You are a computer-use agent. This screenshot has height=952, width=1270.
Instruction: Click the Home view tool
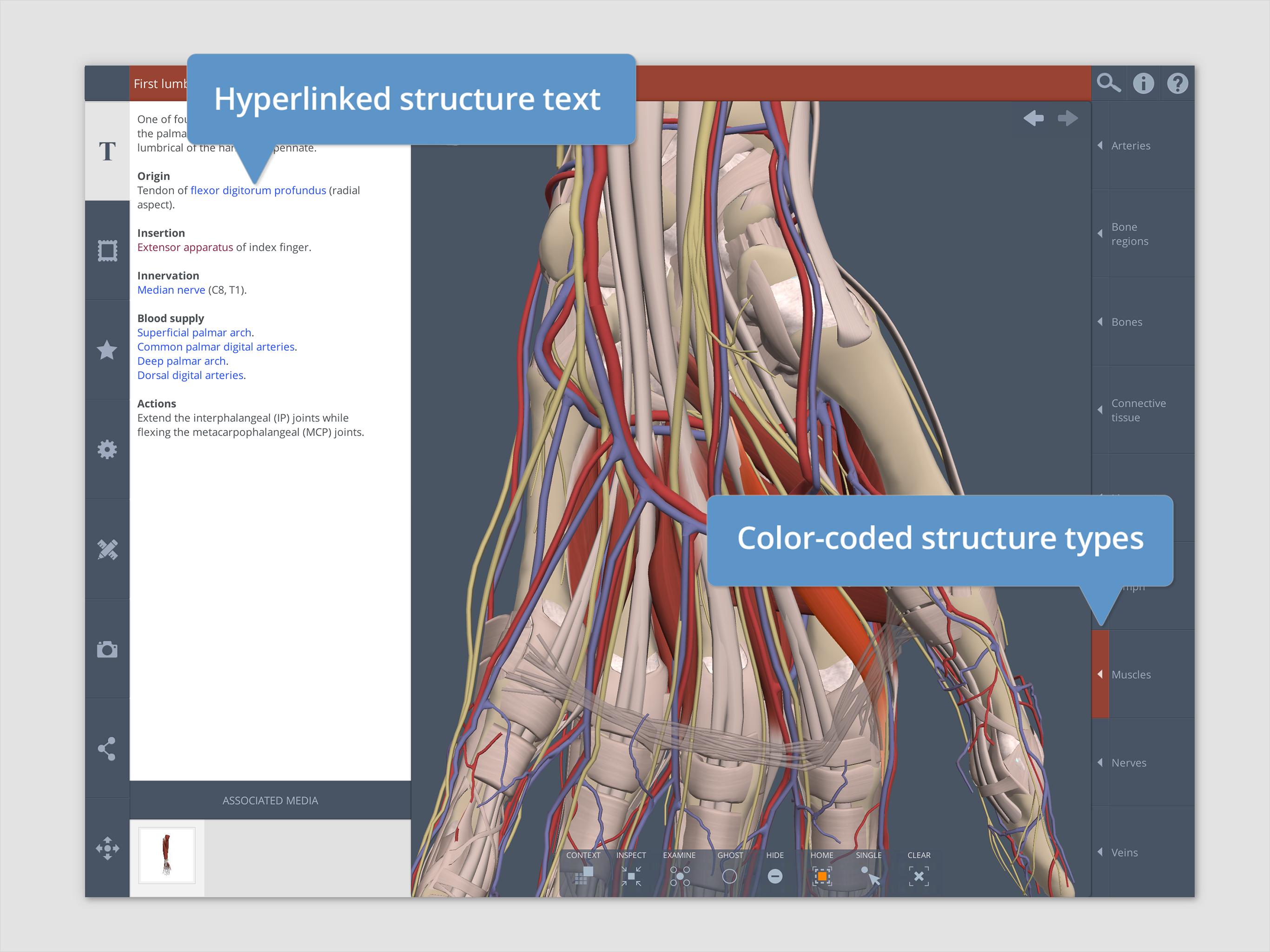tap(822, 869)
